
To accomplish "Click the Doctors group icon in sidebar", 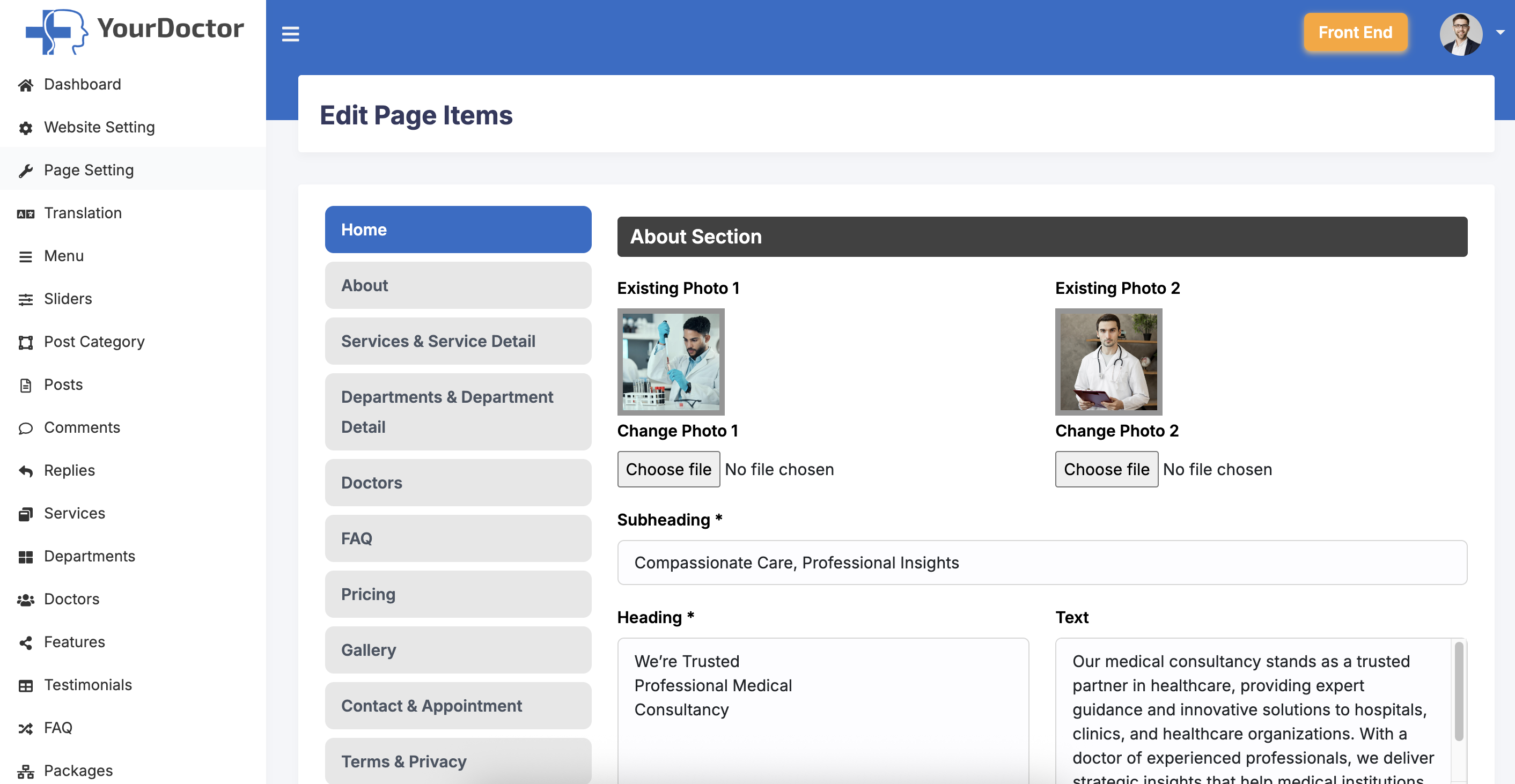I will click(25, 600).
